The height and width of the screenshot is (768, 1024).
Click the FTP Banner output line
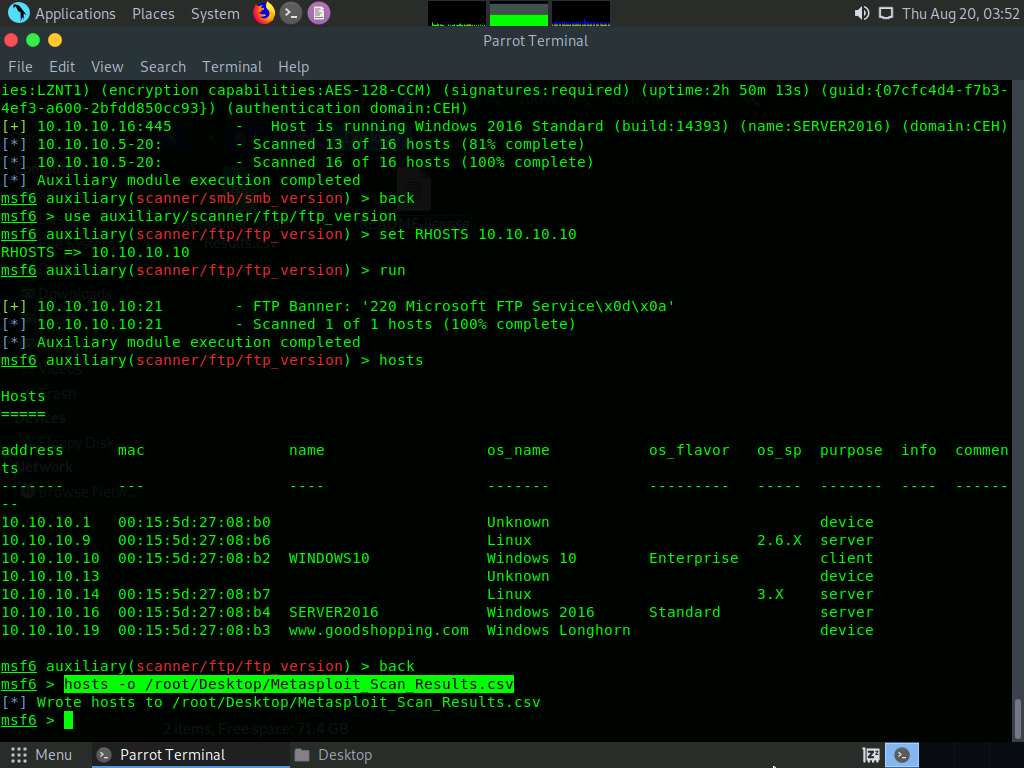point(338,306)
